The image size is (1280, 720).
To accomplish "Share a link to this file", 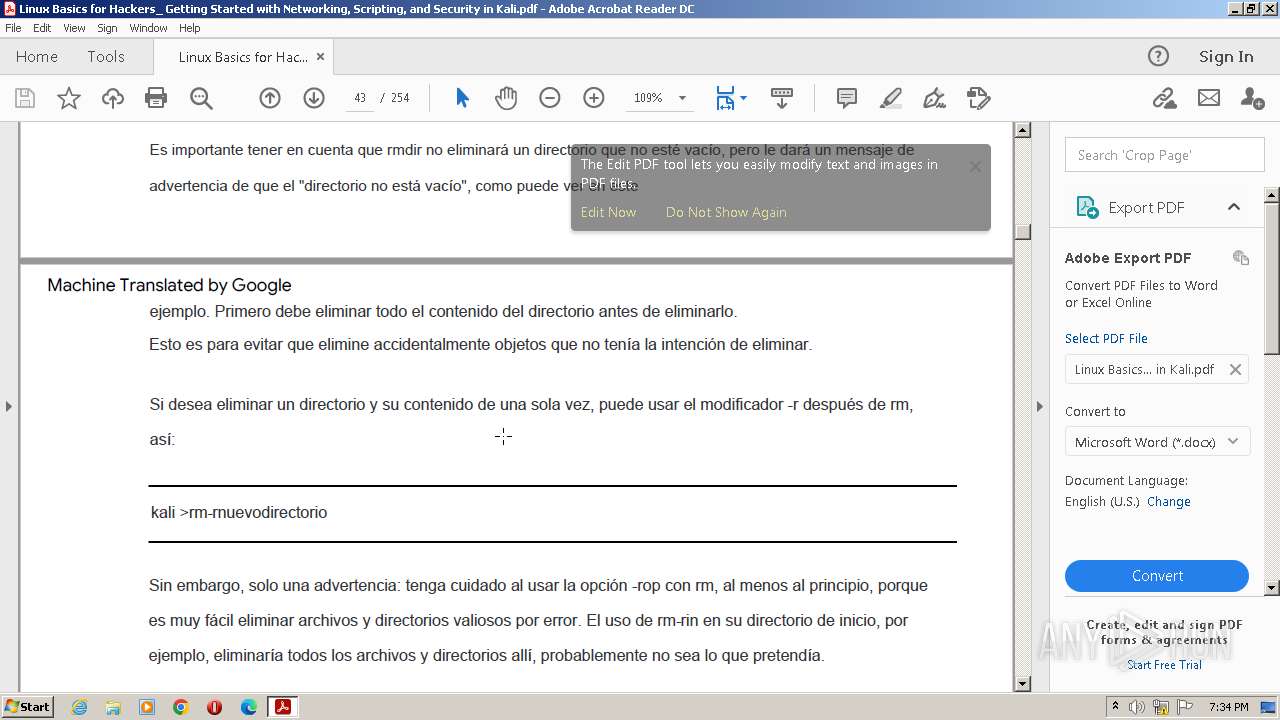I will point(1164,98).
